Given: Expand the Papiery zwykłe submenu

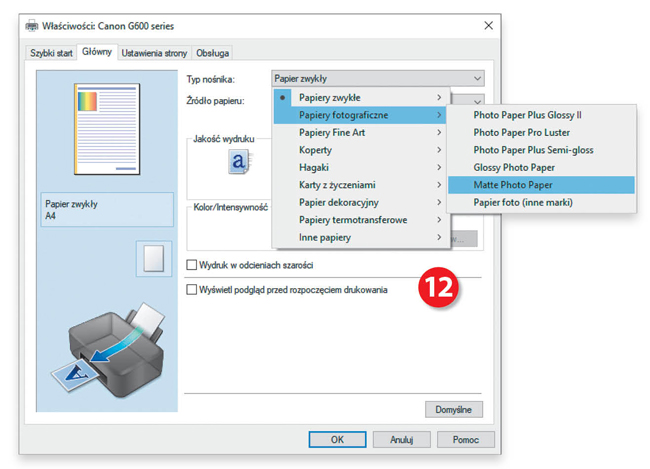Looking at the screenshot, I should 360,97.
